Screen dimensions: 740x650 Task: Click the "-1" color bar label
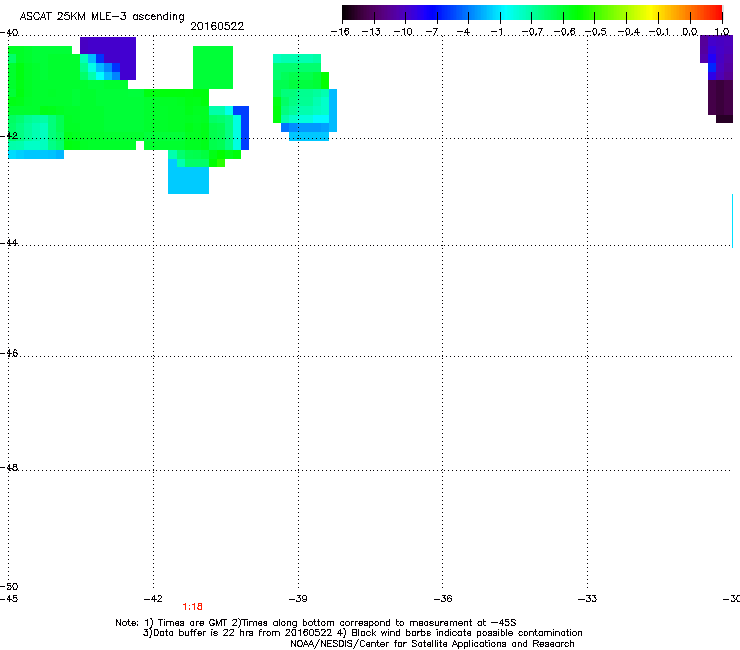[x=496, y=32]
